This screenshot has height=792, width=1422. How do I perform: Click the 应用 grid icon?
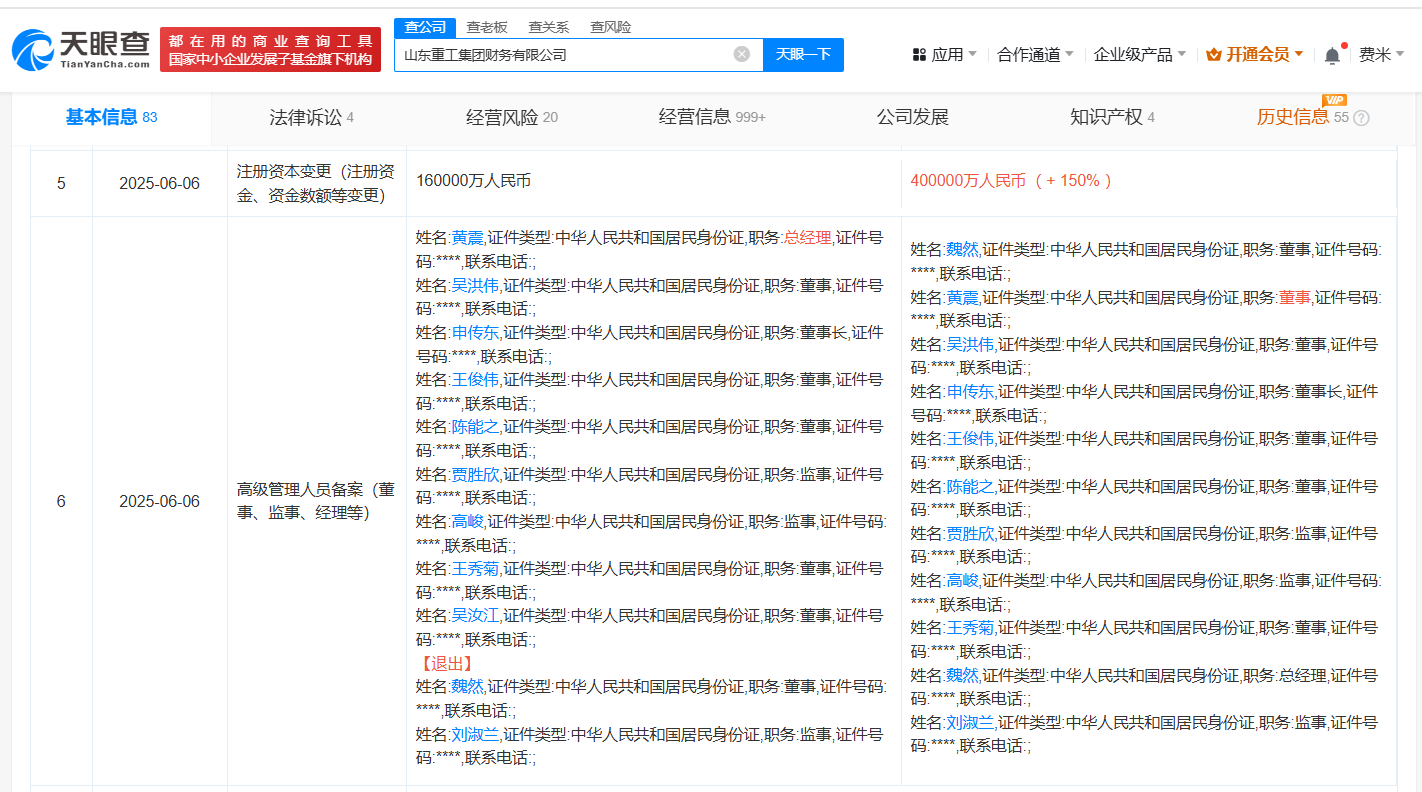(919, 55)
